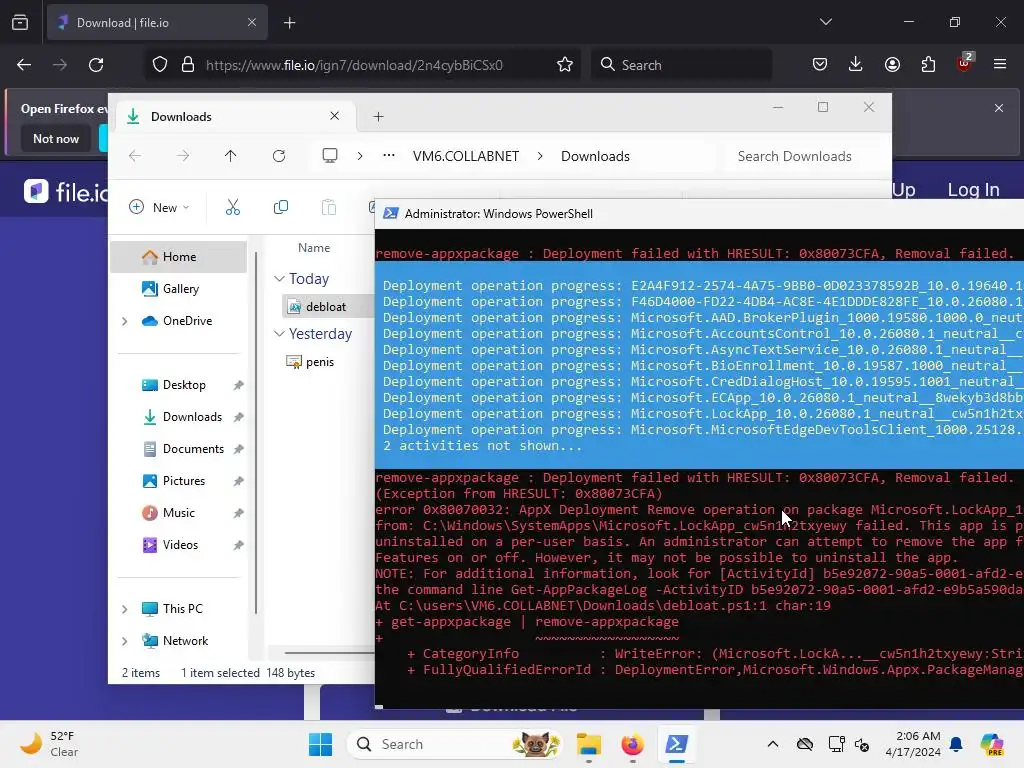Select the Download | file.io tab
Image resolution: width=1024 pixels, height=768 pixels.
click(x=157, y=23)
